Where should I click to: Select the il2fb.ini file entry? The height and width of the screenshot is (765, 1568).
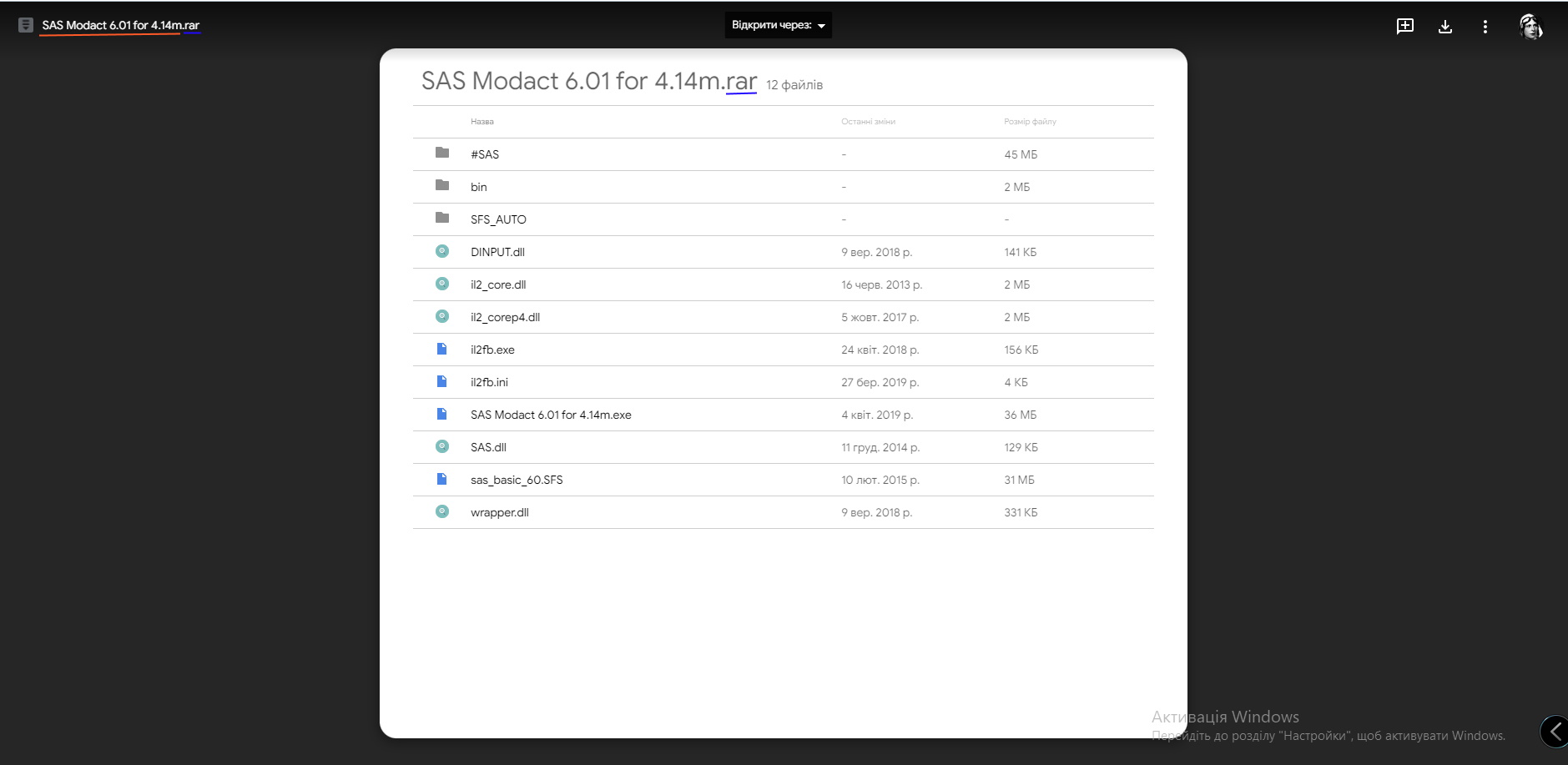click(x=489, y=382)
